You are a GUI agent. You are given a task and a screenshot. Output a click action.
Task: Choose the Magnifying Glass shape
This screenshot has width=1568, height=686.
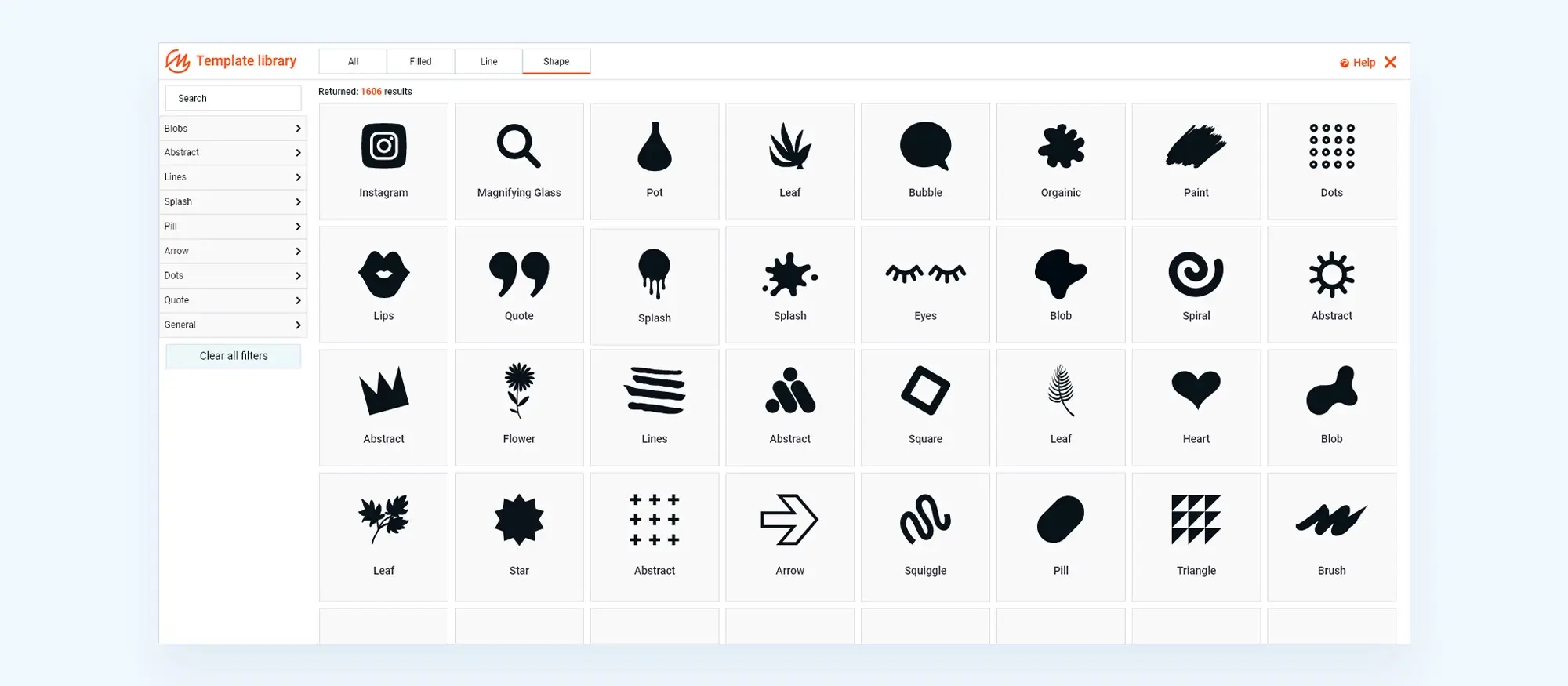[519, 161]
